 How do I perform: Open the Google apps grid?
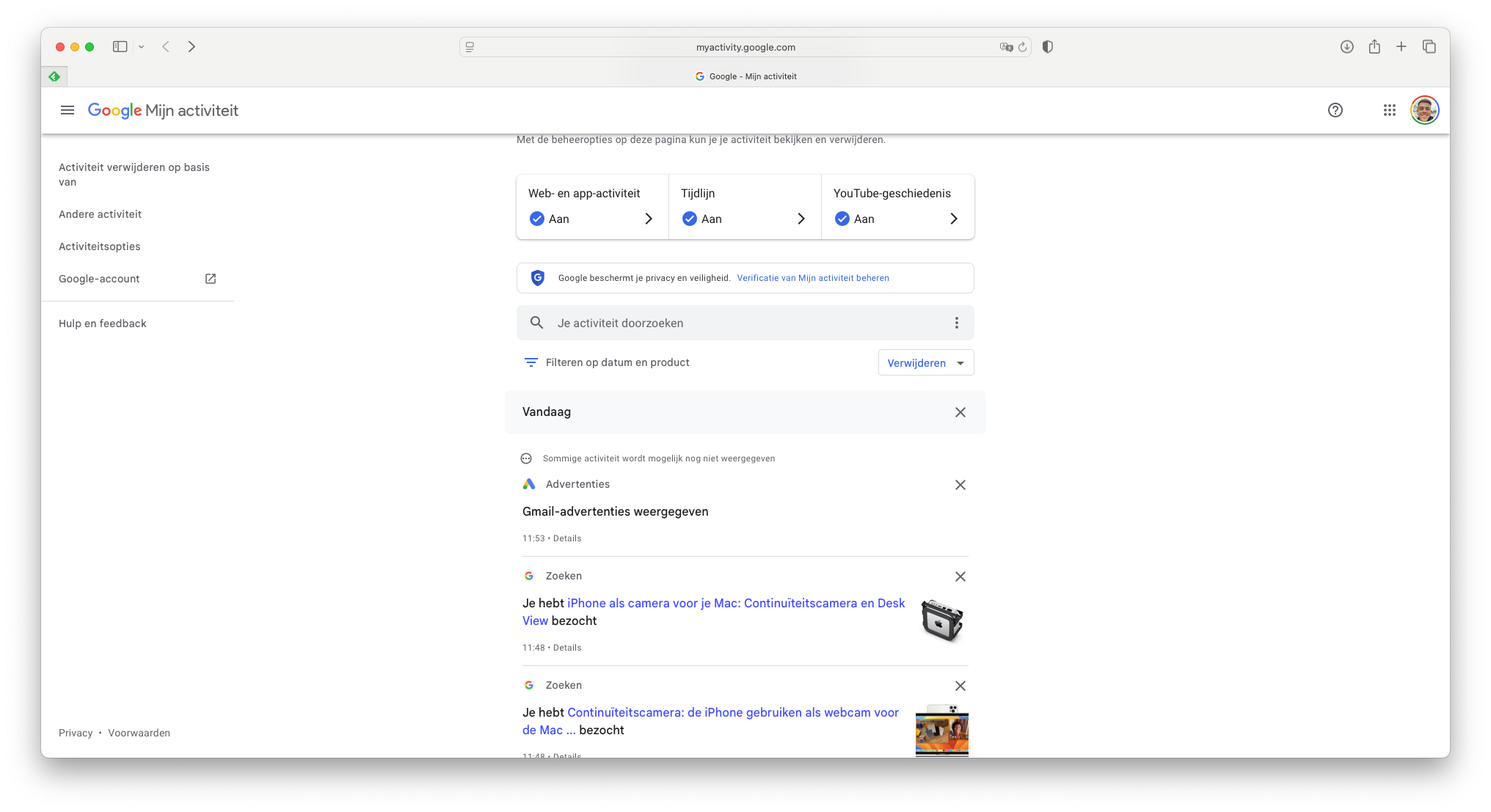1390,110
